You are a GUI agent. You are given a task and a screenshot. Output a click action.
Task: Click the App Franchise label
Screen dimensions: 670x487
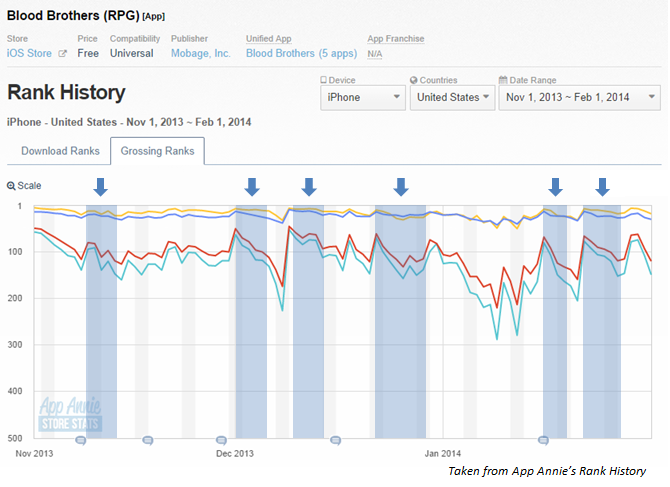(x=396, y=38)
